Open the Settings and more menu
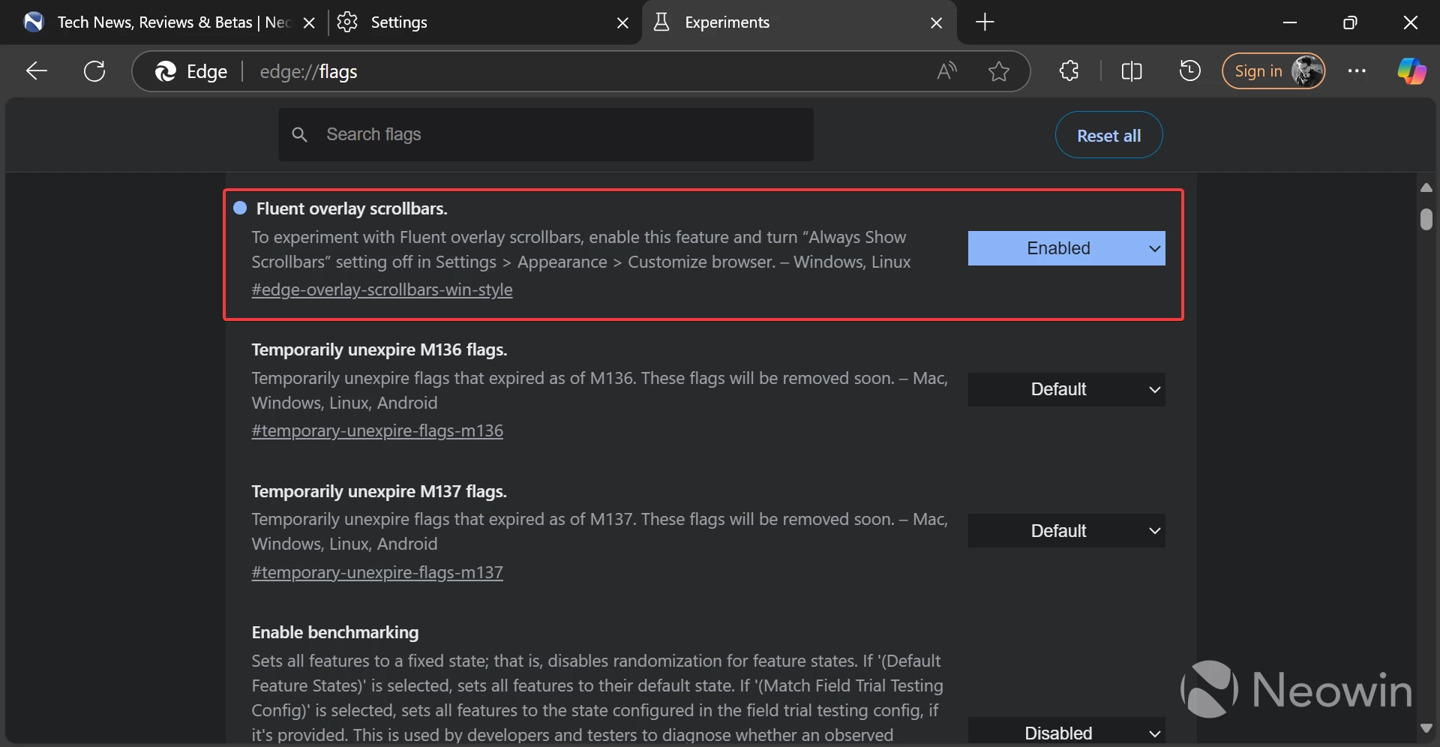The image size is (1440, 747). (x=1356, y=71)
